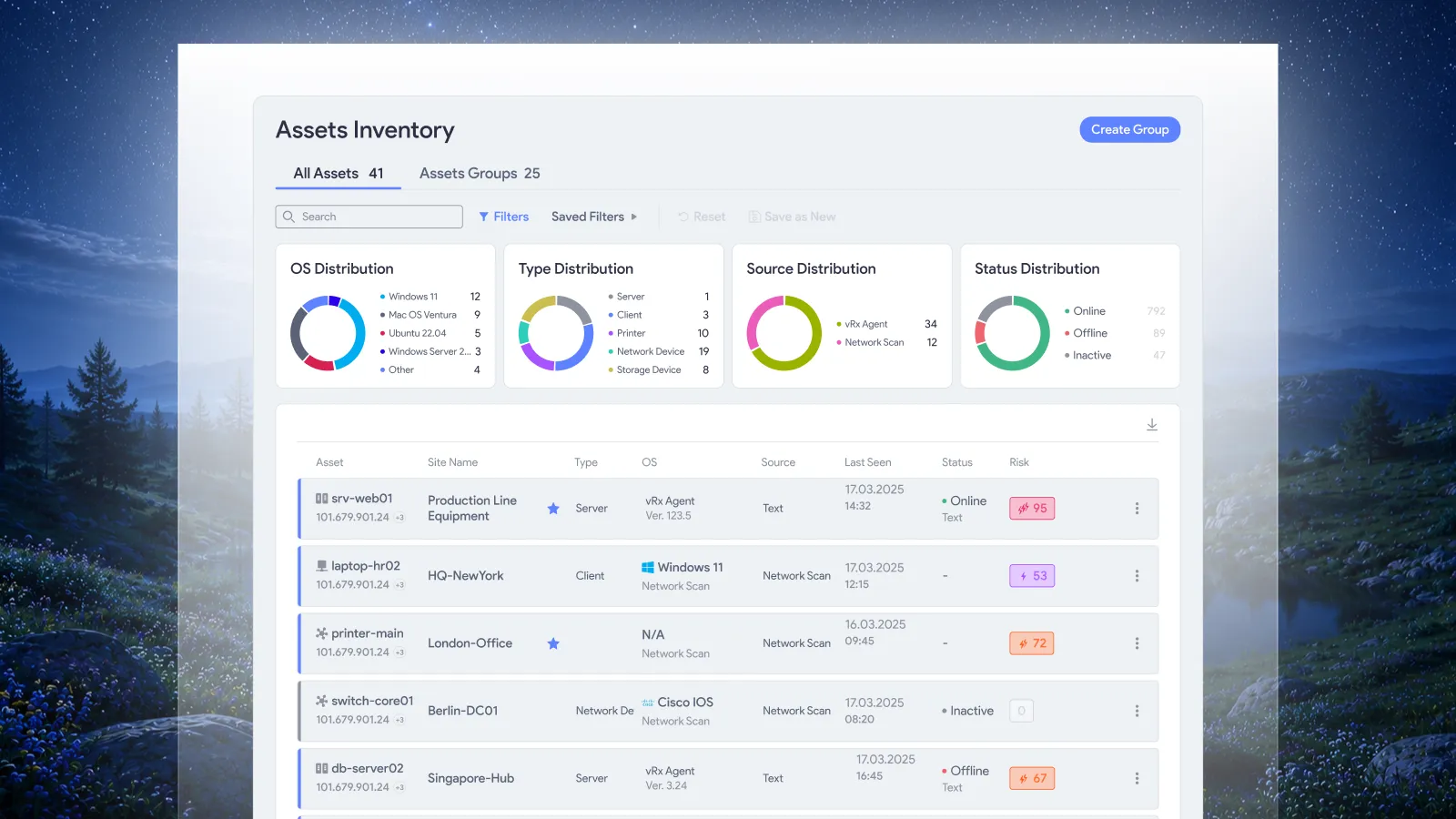The height and width of the screenshot is (819, 1456).
Task: Toggle the favorite star for Production Line Equipment
Action: click(x=553, y=509)
